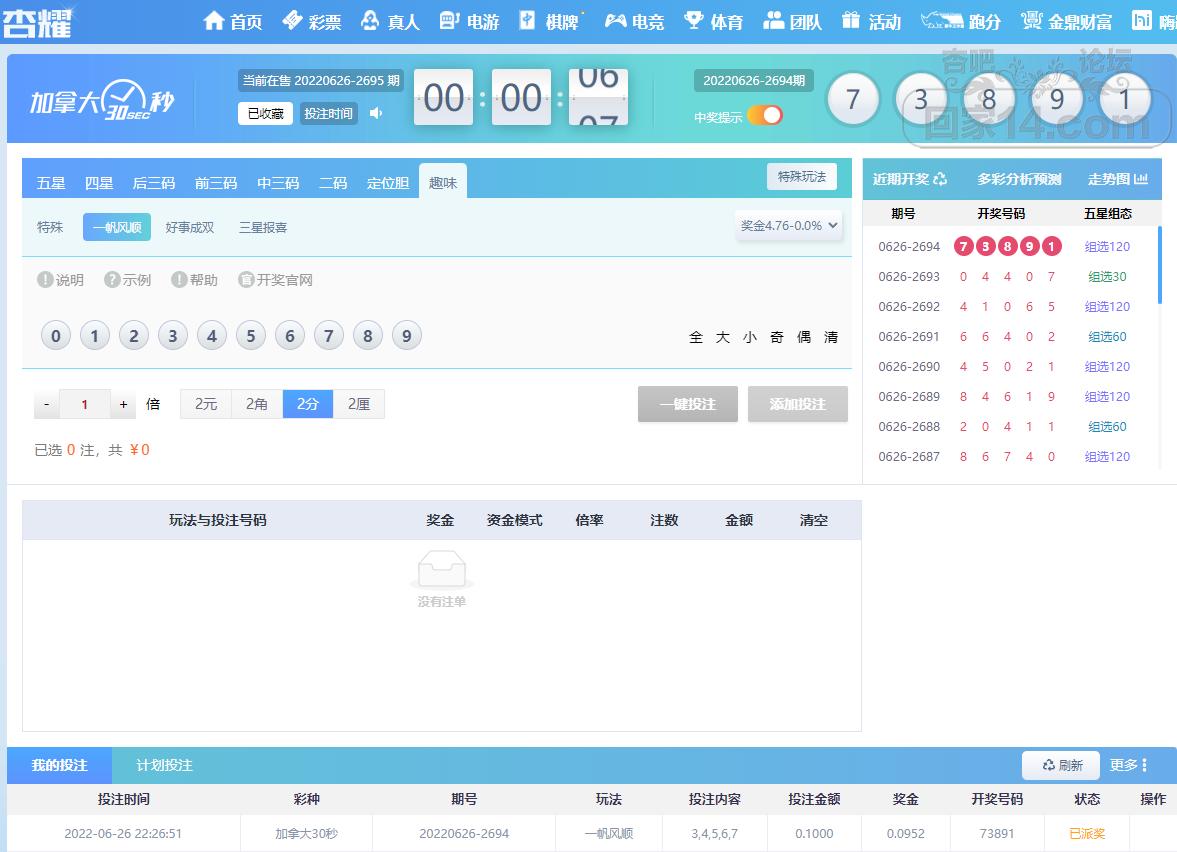Click the 帮助 help icon
This screenshot has width=1177, height=852.
pyautogui.click(x=179, y=280)
